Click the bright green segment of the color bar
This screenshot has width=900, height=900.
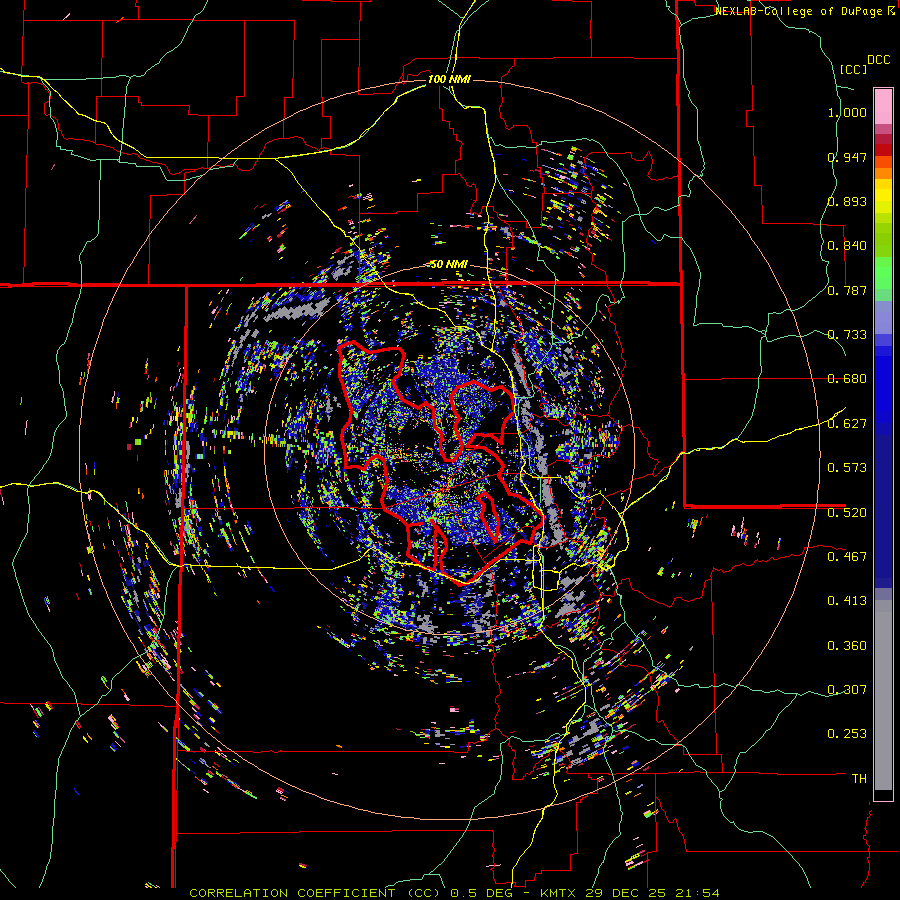883,273
